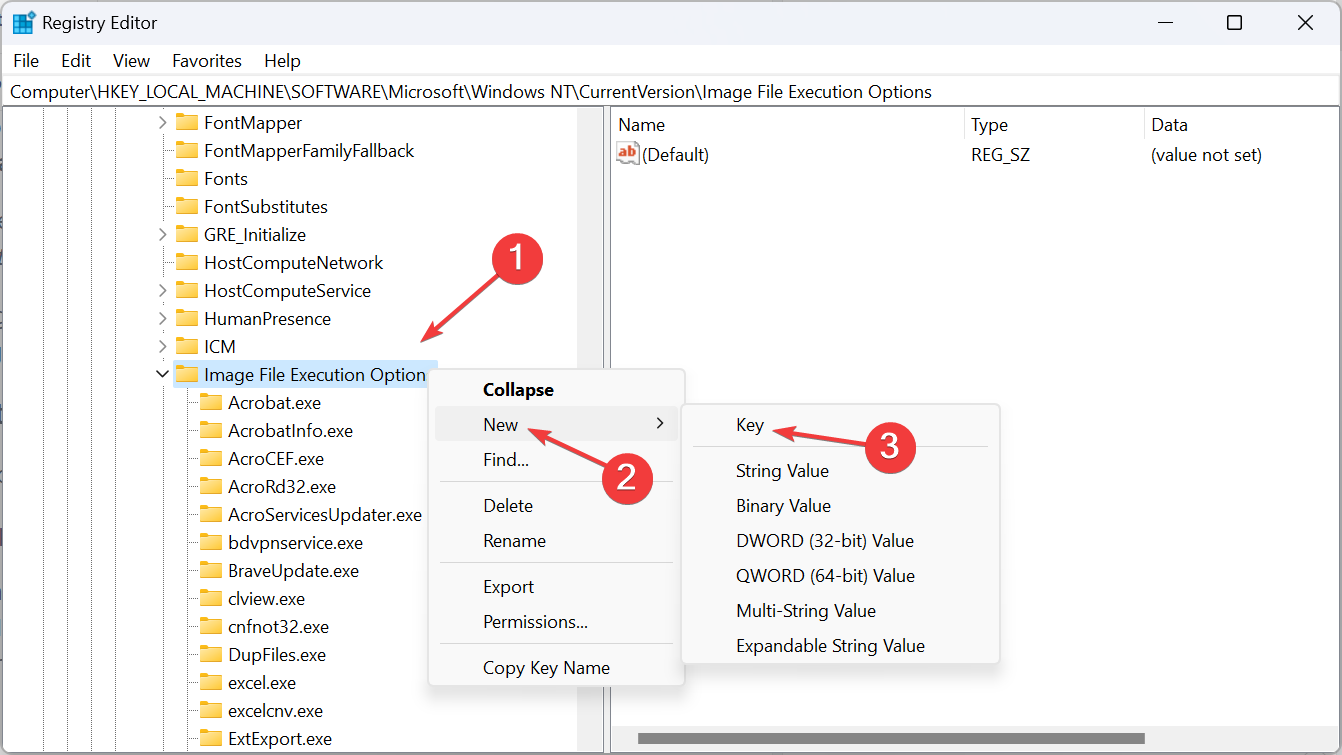Expand the GRE_Initialize tree node

click(x=162, y=235)
